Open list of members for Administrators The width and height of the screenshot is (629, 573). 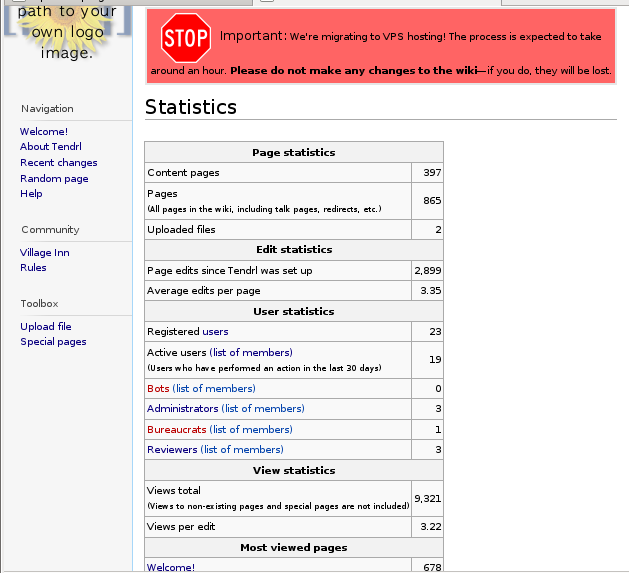(x=263, y=409)
